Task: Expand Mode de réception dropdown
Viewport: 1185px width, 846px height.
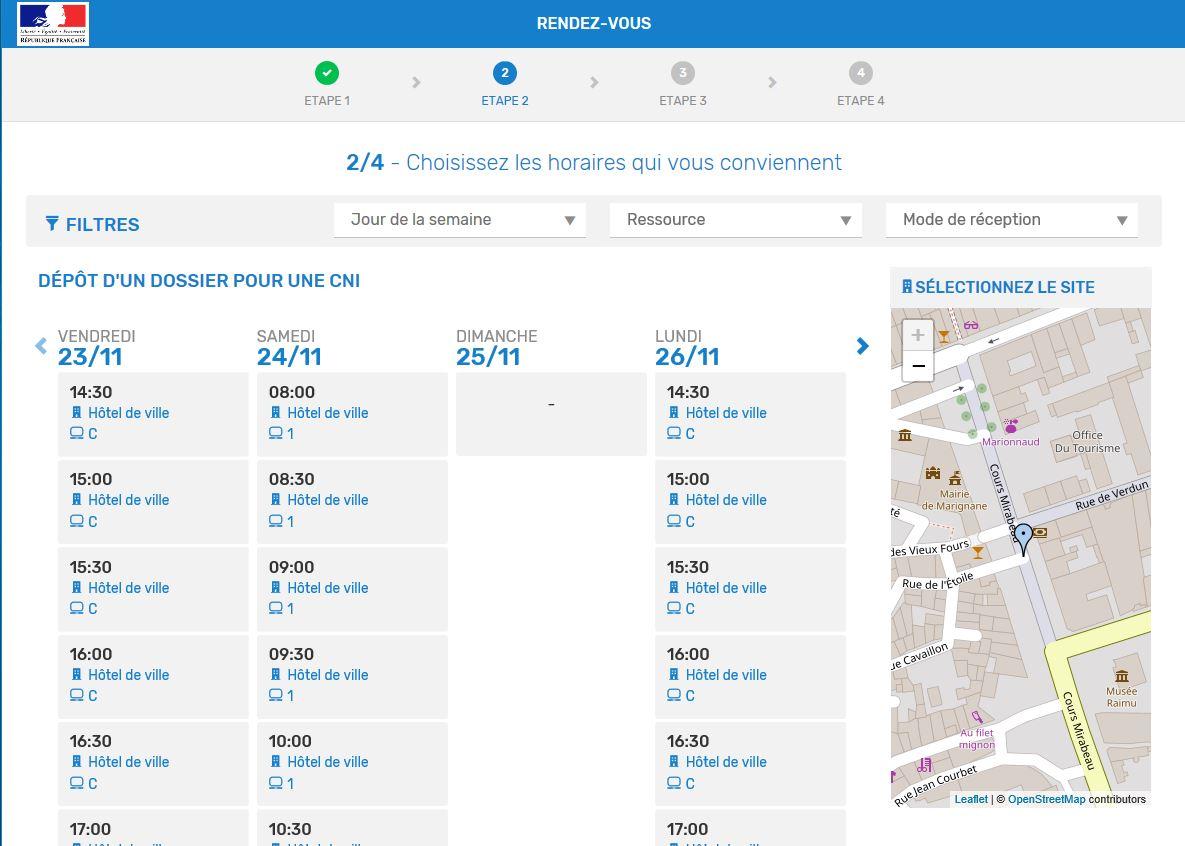Action: (1011, 220)
